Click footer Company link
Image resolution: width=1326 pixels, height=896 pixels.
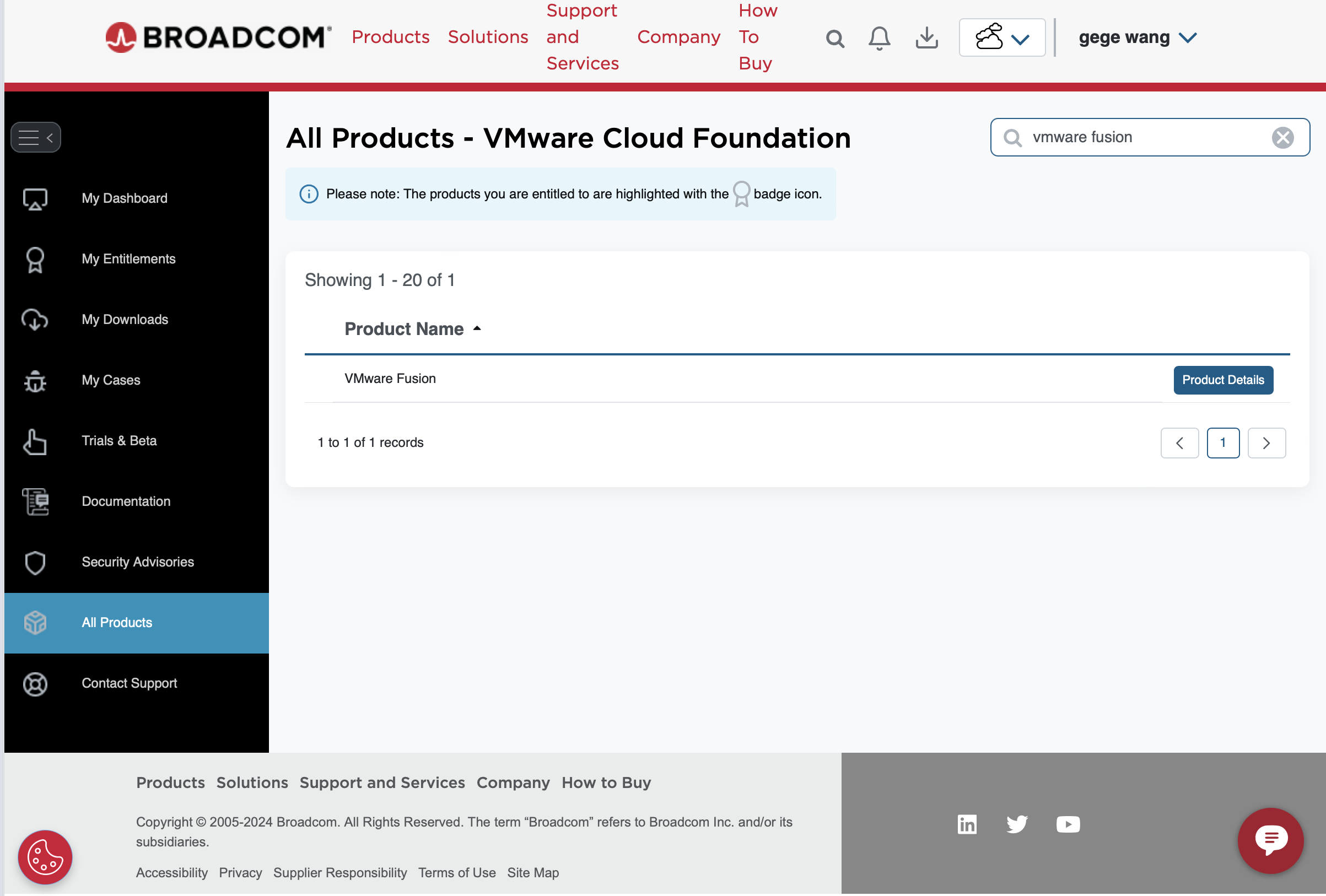513,782
